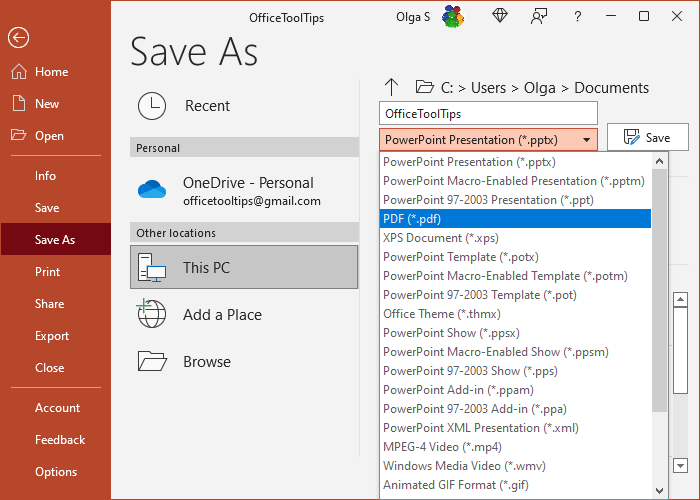Image resolution: width=700 pixels, height=500 pixels.
Task: Click the Open folder icon in sidebar
Action: [19, 135]
